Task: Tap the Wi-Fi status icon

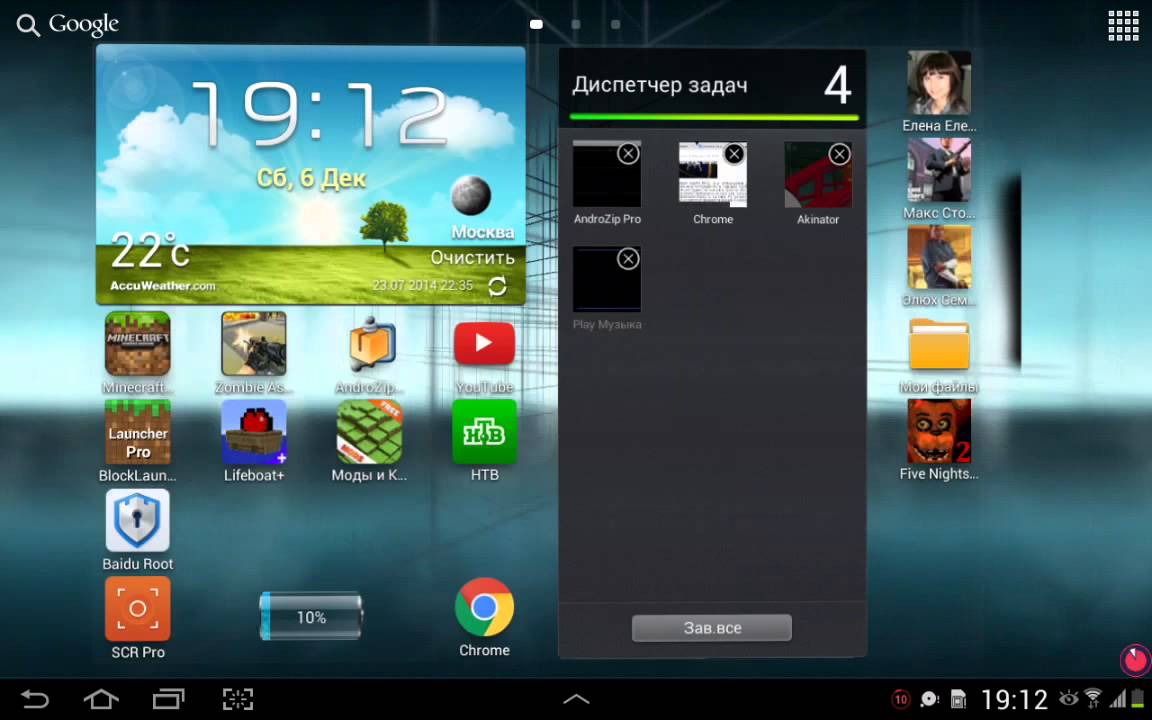Action: (1093, 698)
